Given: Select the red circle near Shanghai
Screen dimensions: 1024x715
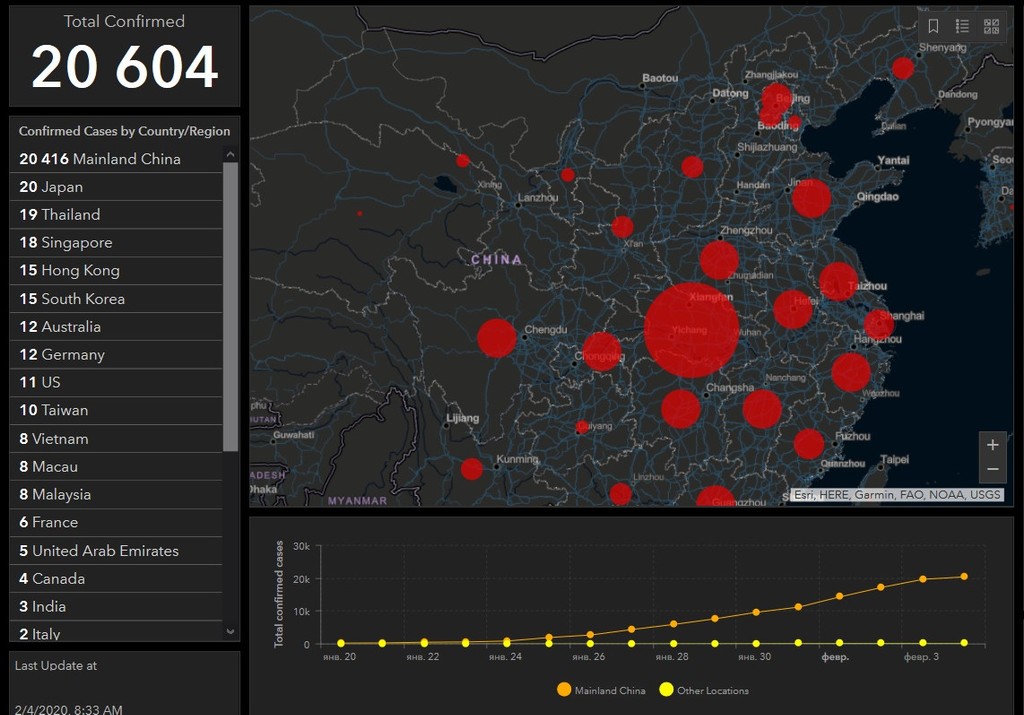Looking at the screenshot, I should point(878,324).
